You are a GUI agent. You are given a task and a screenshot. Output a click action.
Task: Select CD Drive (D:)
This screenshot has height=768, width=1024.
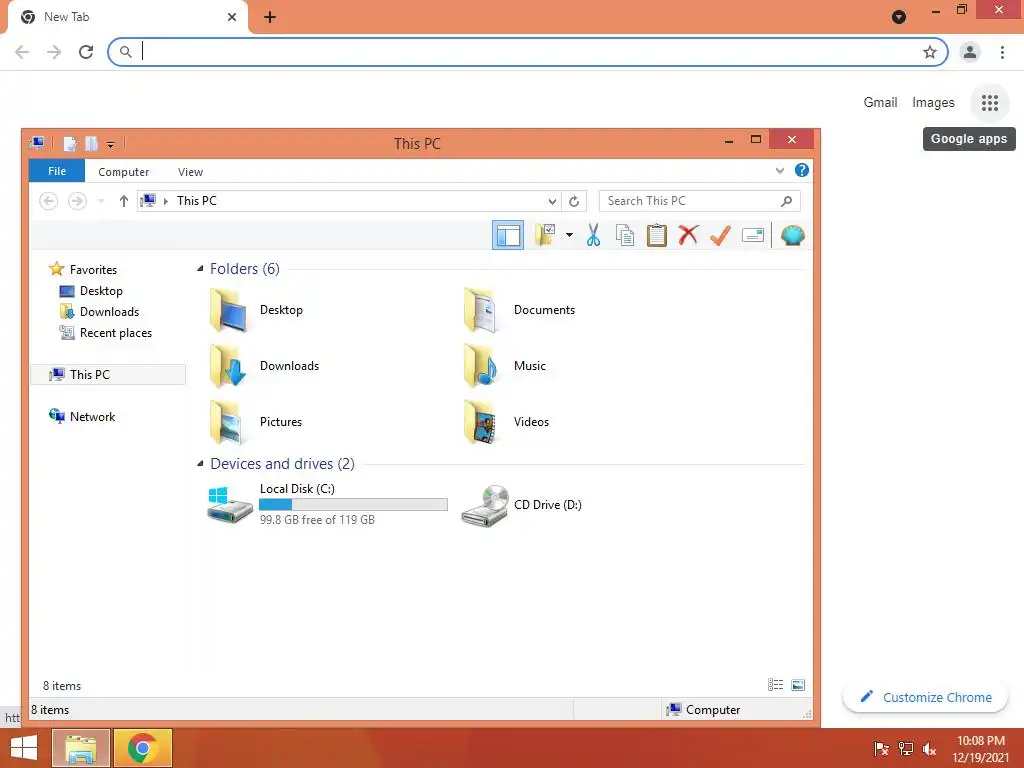point(522,505)
